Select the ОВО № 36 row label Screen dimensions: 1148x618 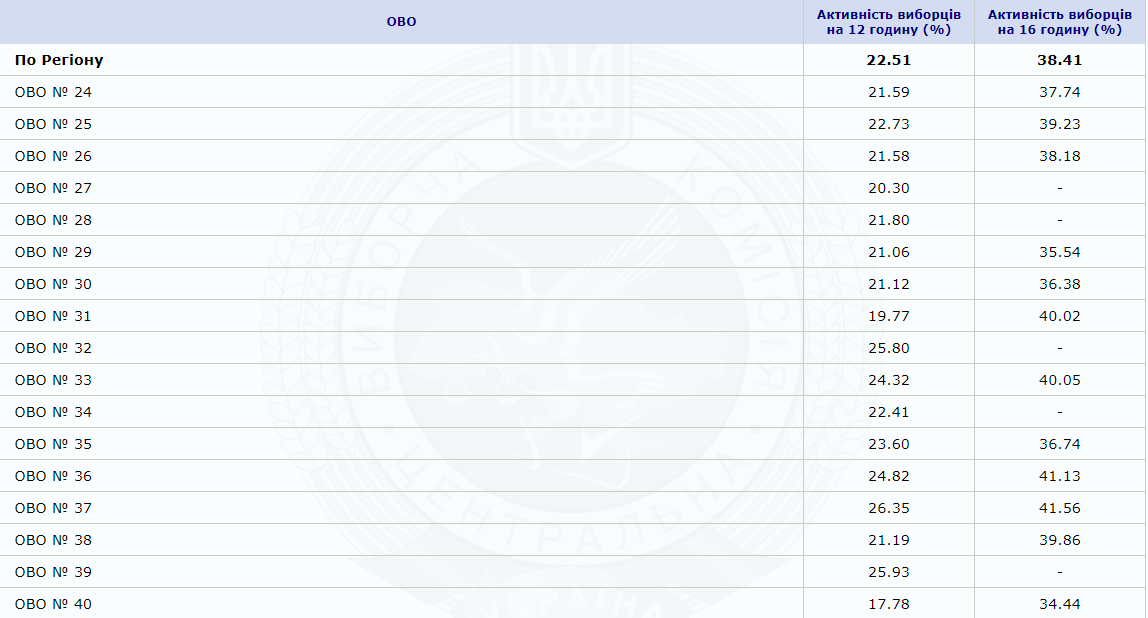(53, 476)
